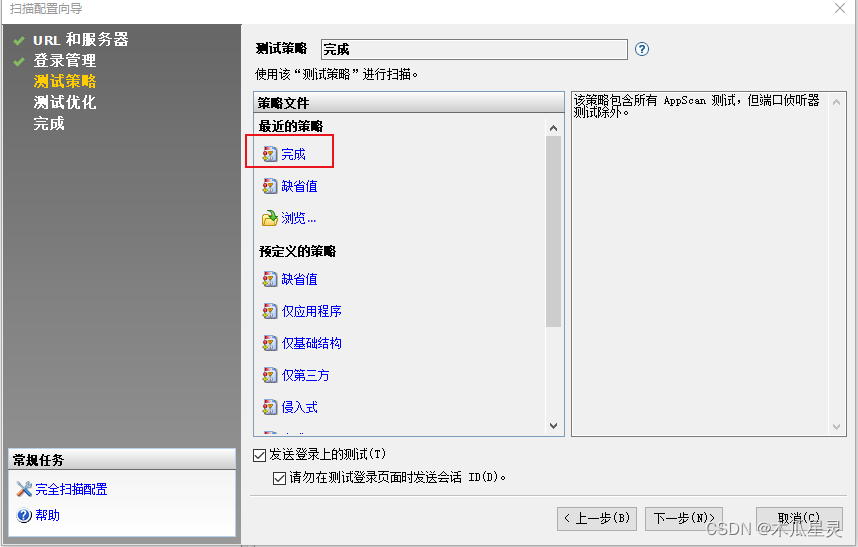Click the blue help icon beside 测试策略 field

pyautogui.click(x=642, y=49)
